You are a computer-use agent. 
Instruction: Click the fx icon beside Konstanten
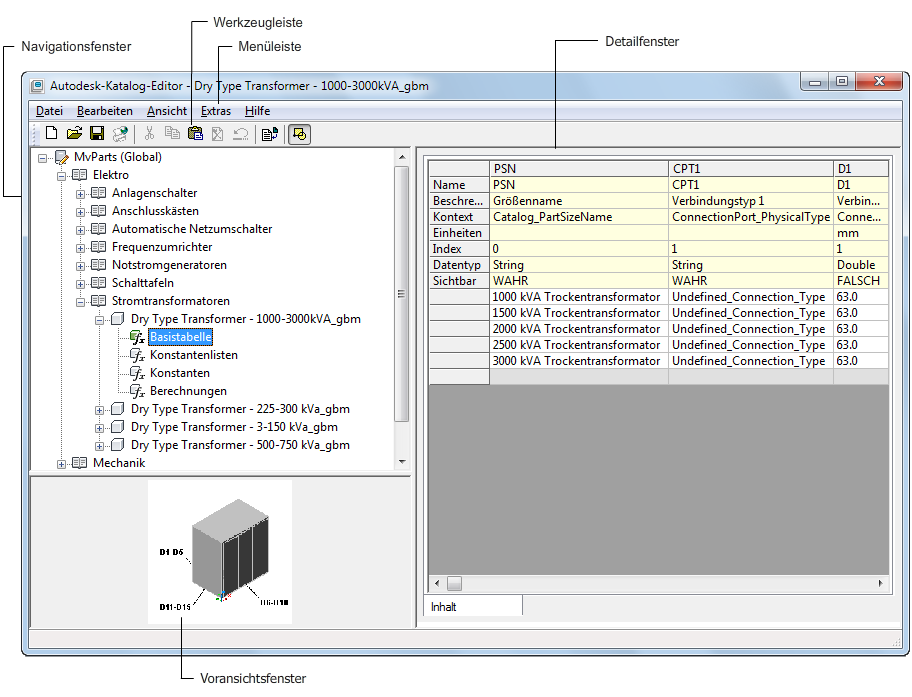tap(137, 373)
